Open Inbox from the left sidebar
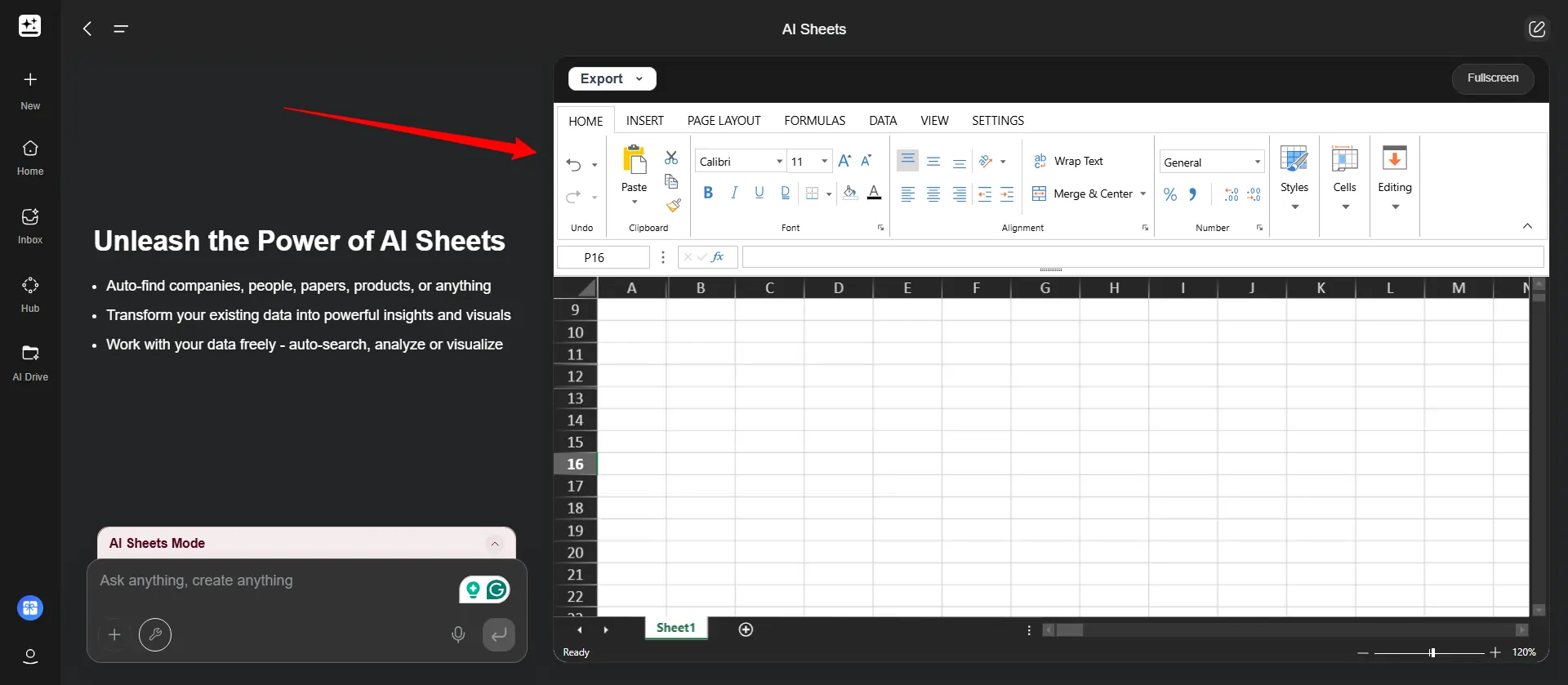 point(30,226)
